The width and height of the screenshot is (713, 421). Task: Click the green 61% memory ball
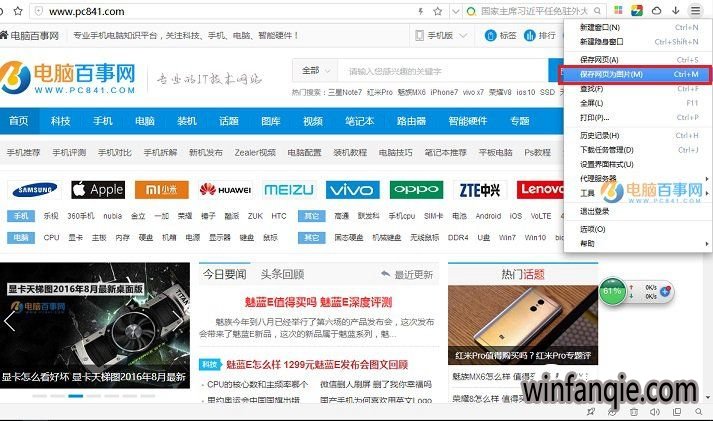pyautogui.click(x=613, y=291)
